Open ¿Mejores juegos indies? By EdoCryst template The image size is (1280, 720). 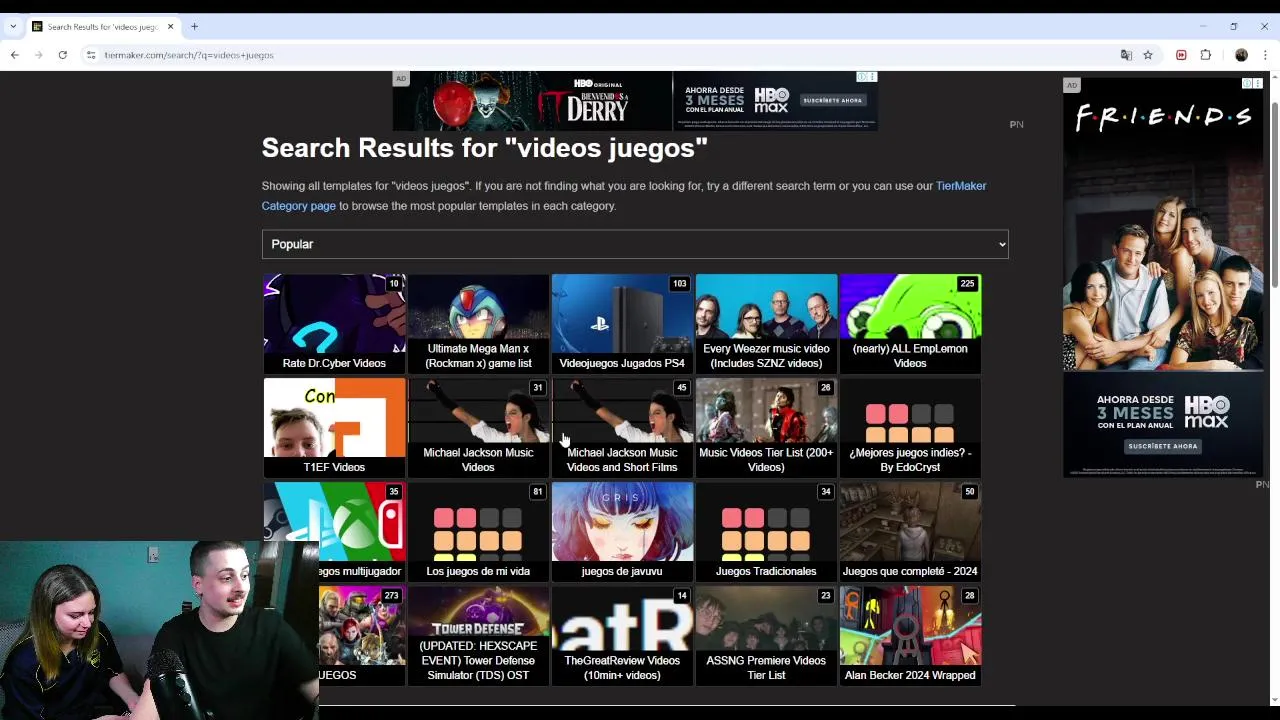910,427
